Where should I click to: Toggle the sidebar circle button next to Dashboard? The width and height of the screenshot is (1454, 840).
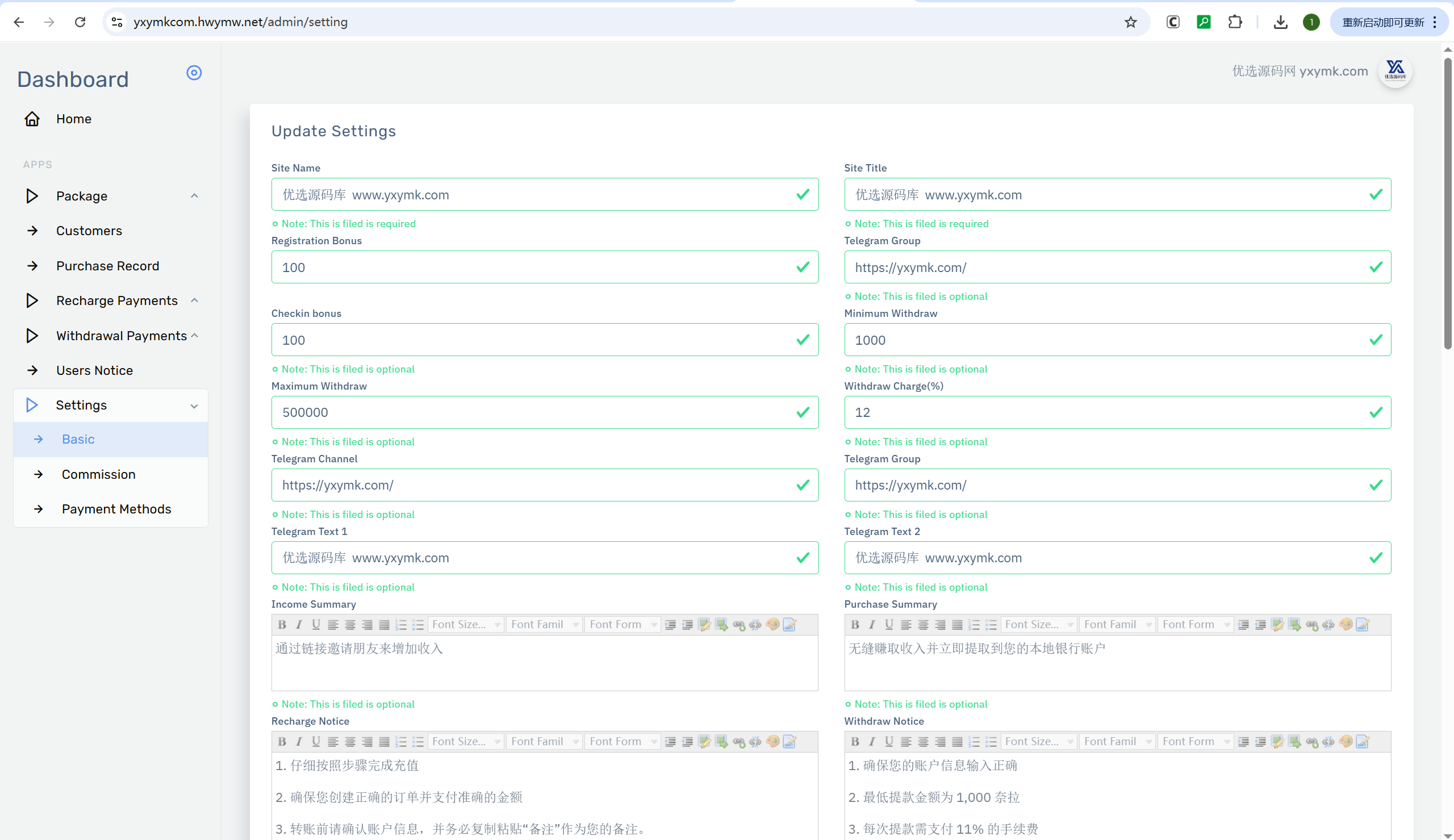(194, 73)
